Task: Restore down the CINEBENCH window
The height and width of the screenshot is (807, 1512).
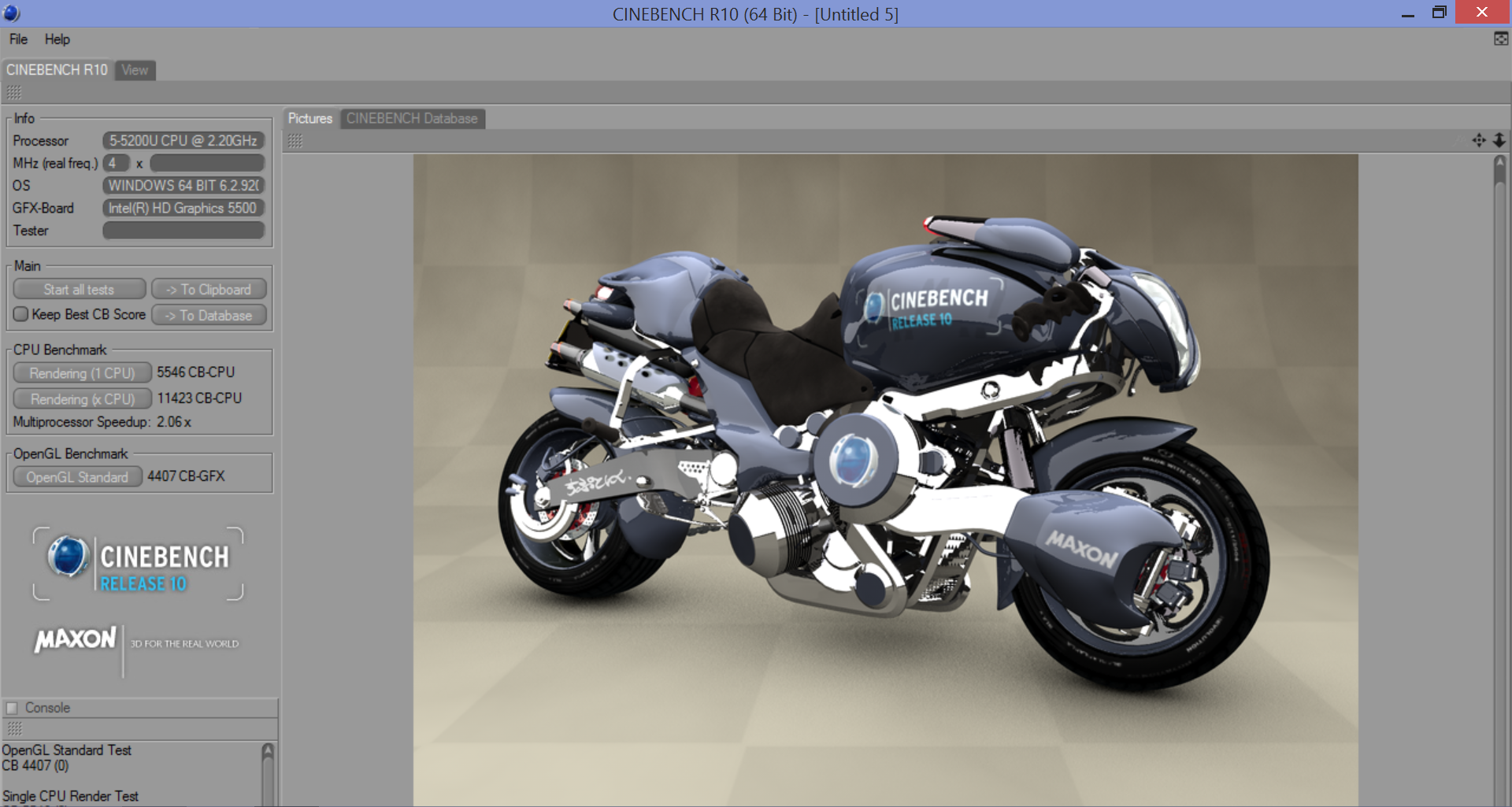Action: click(1440, 13)
